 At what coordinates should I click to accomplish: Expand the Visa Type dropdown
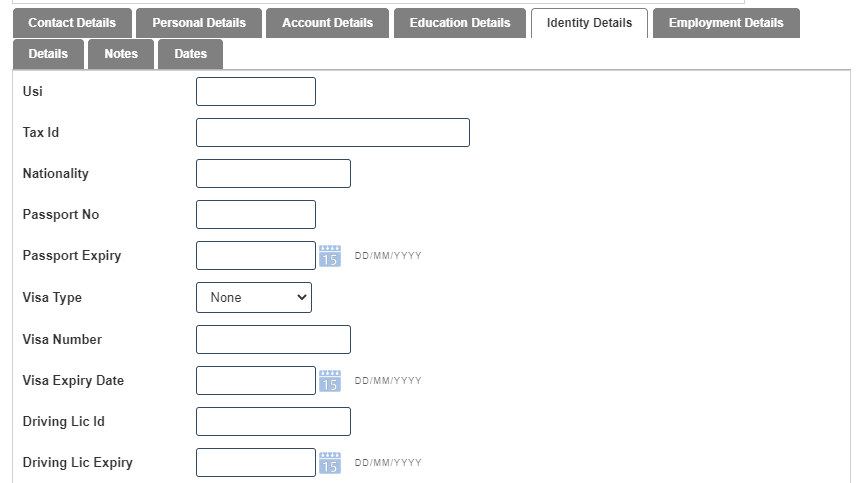(x=254, y=297)
